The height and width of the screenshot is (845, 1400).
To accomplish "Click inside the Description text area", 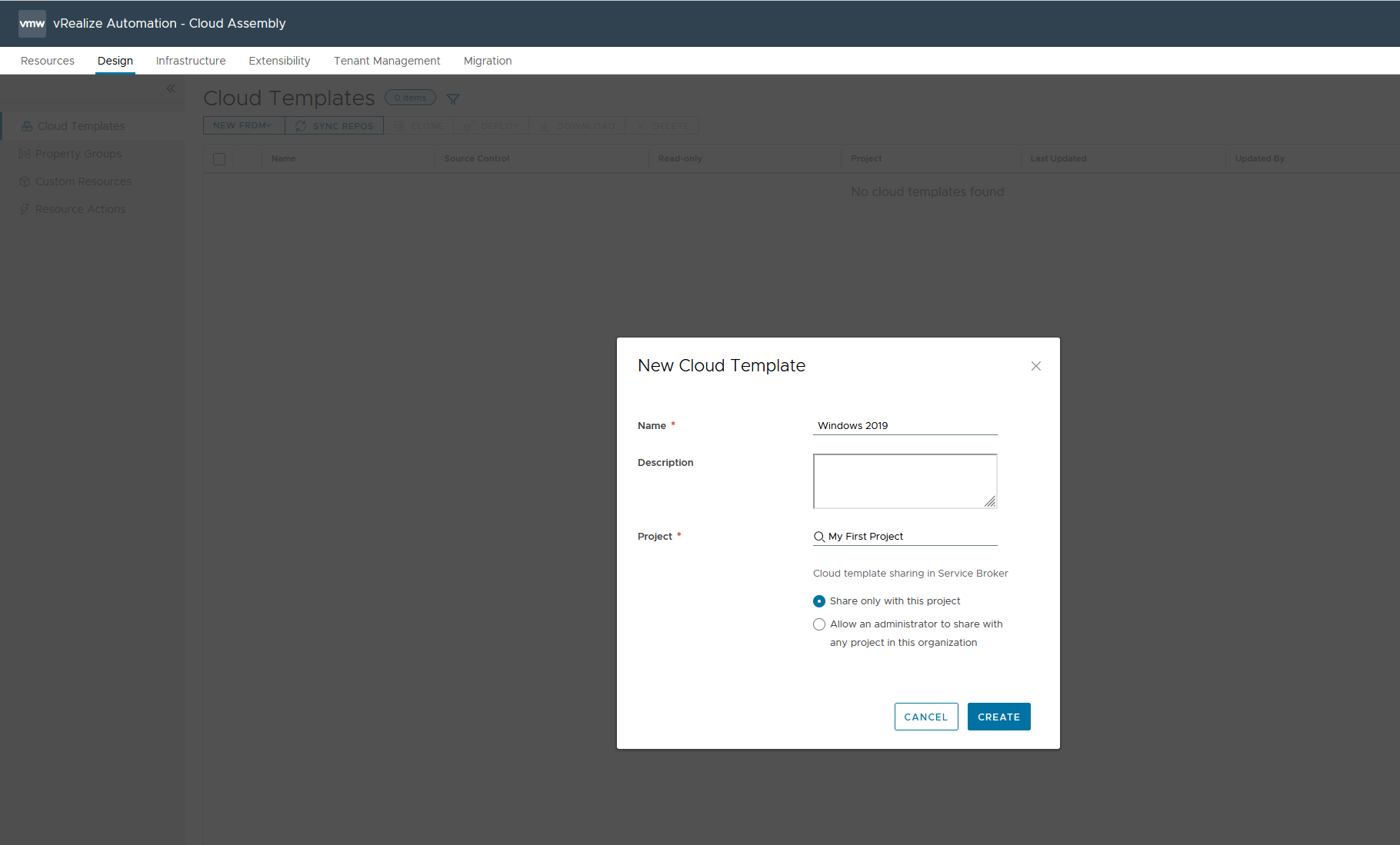I will (x=905, y=481).
